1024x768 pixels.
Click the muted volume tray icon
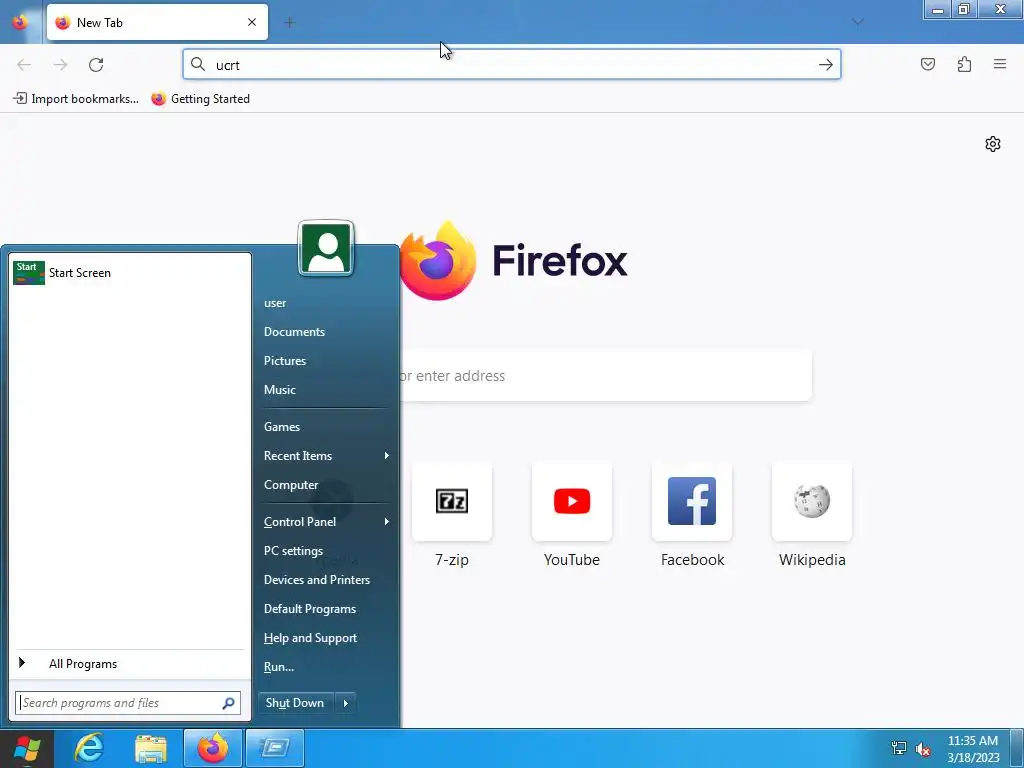coord(923,748)
